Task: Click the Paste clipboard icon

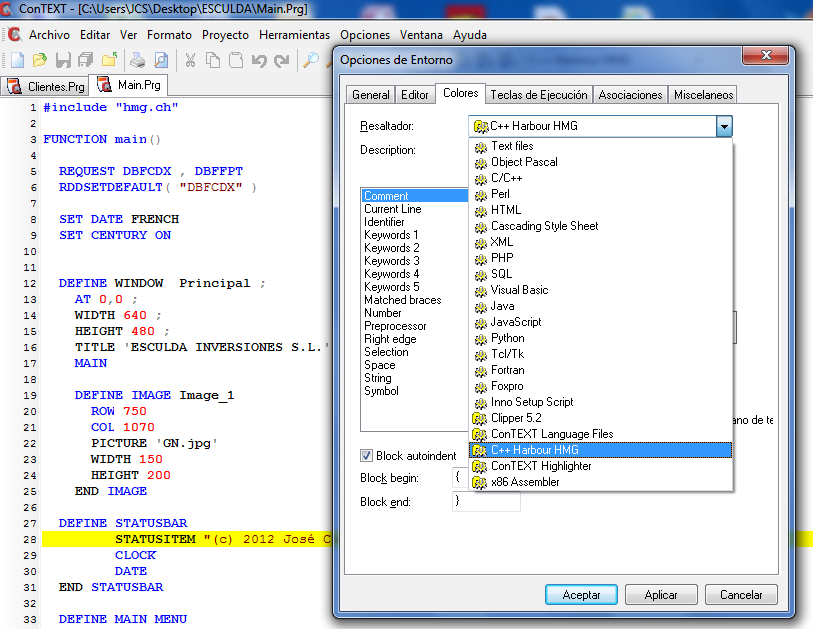Action: (x=236, y=60)
